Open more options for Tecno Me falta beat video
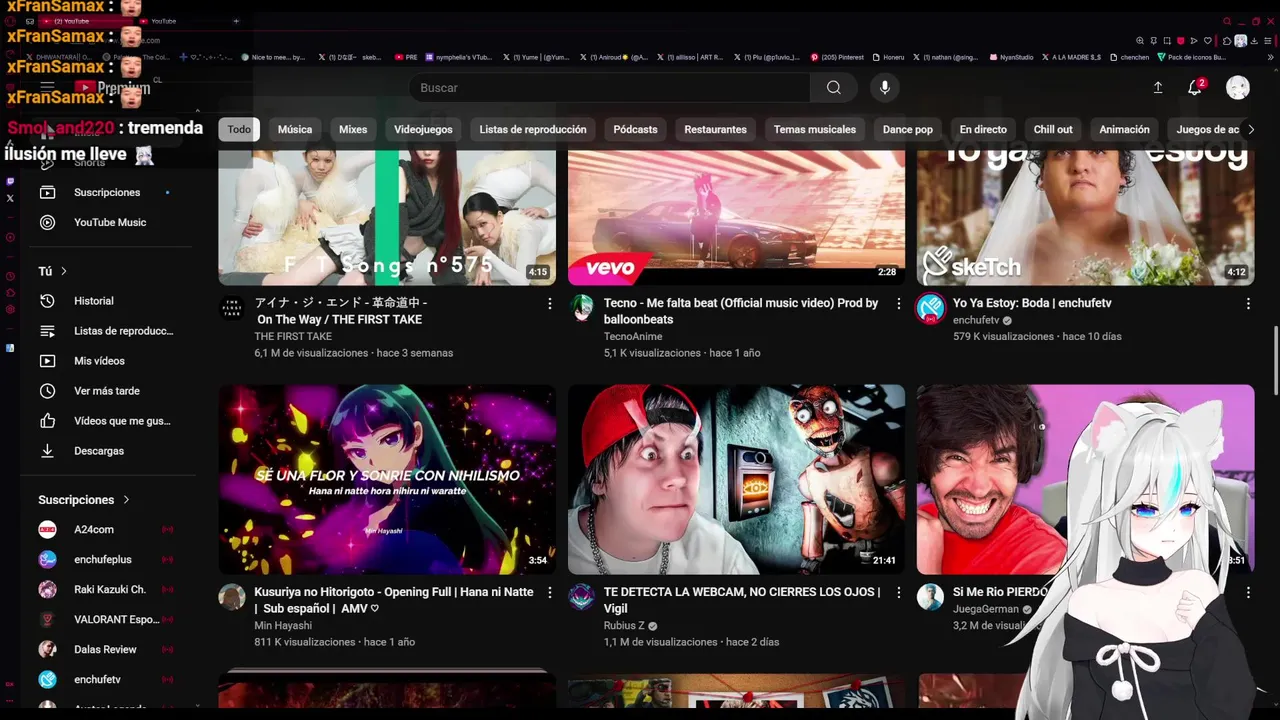This screenshot has width=1280, height=720. (898, 303)
